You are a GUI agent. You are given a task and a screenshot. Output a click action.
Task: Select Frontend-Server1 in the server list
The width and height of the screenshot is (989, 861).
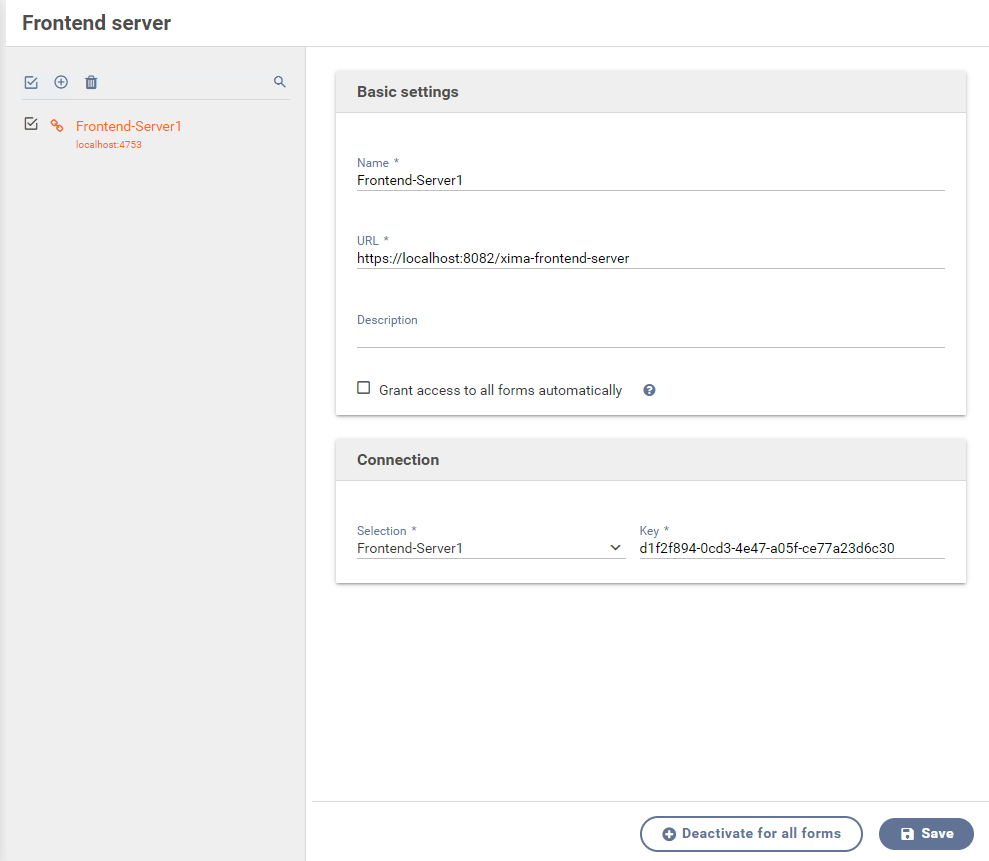pyautogui.click(x=128, y=126)
